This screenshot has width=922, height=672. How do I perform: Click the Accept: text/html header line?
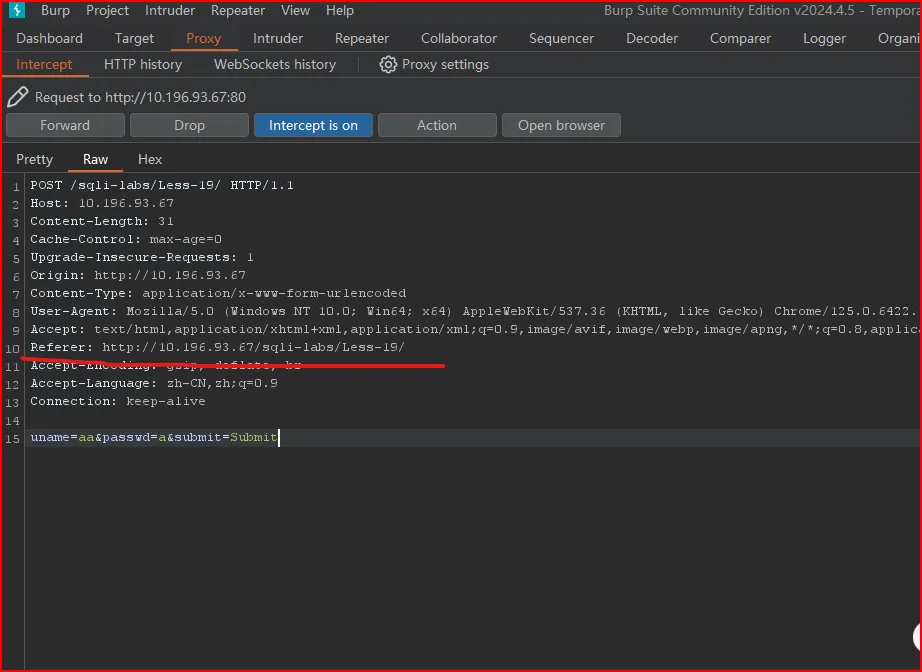pos(473,329)
